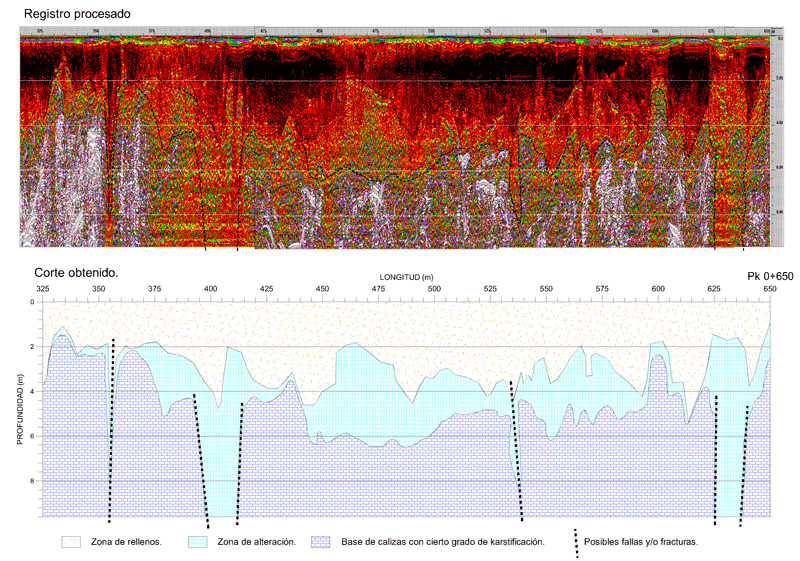Image resolution: width=800 pixels, height=561 pixels.
Task: Click the 'Corte obtenido.' heading
Action: pyautogui.click(x=76, y=273)
